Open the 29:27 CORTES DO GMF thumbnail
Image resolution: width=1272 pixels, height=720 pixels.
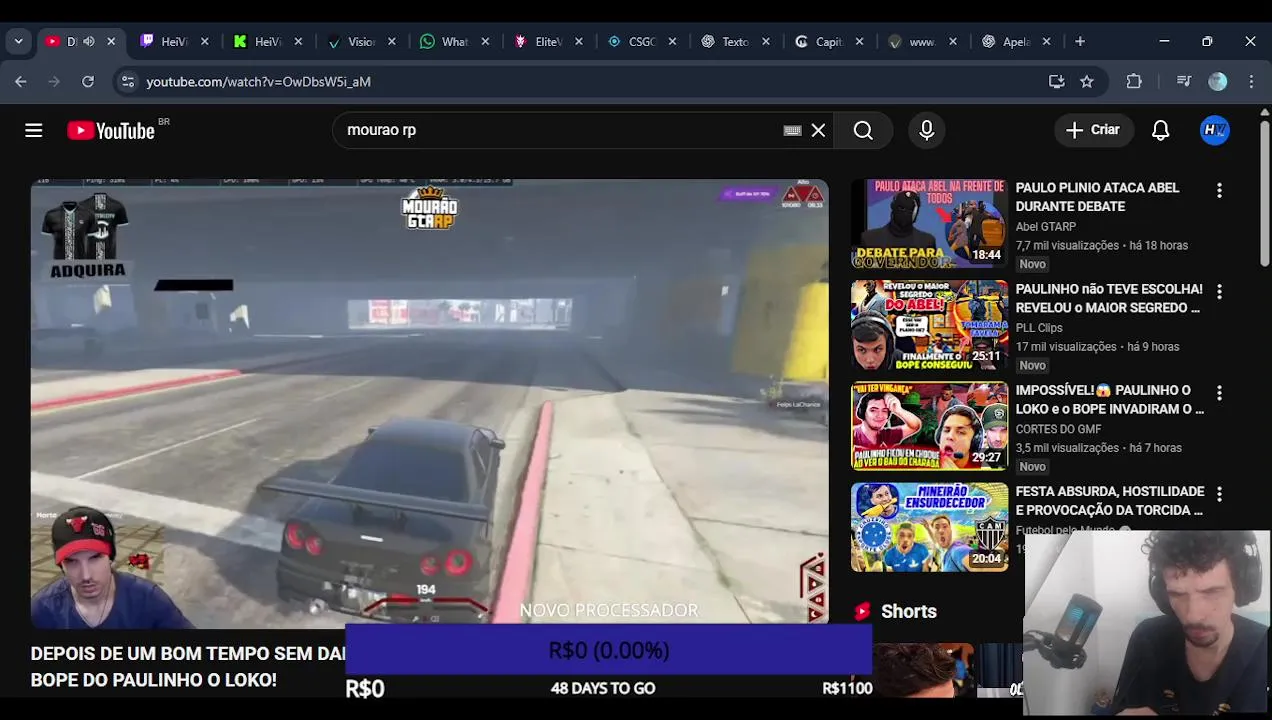pos(930,426)
